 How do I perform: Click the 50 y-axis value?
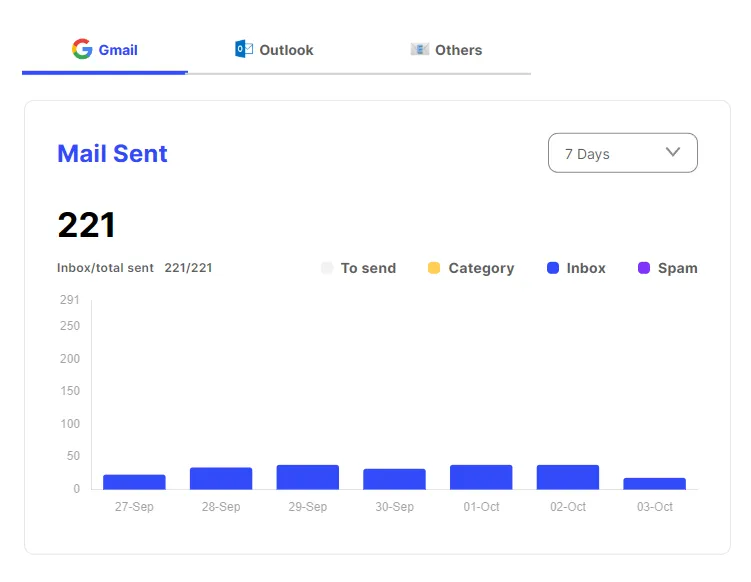click(x=73, y=456)
